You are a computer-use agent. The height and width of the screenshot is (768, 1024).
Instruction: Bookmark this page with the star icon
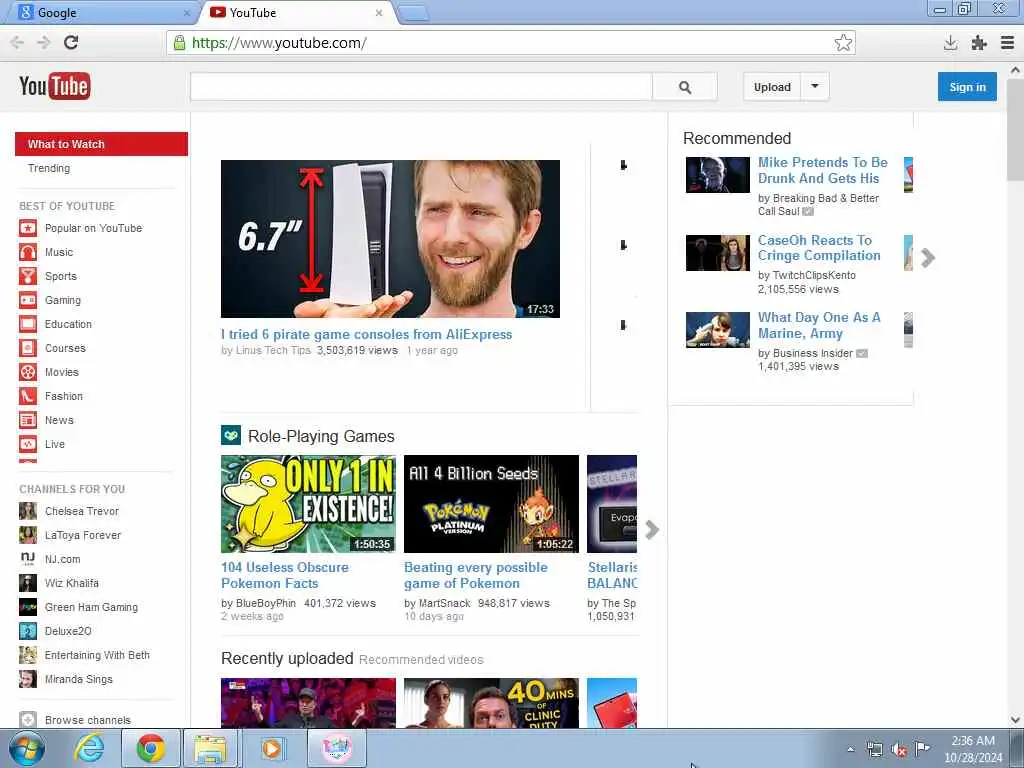pos(843,43)
